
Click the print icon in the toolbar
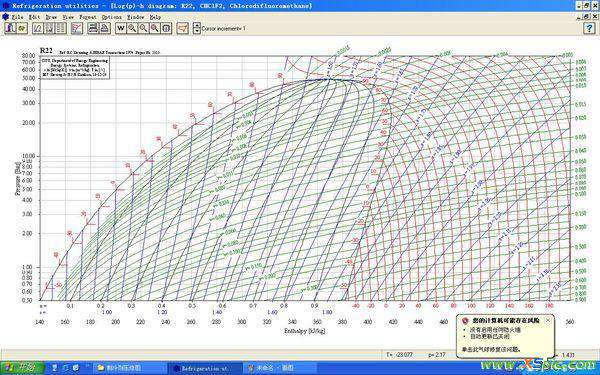tap(93, 28)
